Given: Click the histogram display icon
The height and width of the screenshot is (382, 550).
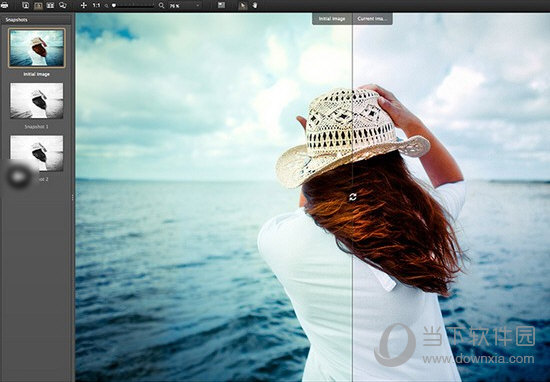Looking at the screenshot, I should pos(221,5).
